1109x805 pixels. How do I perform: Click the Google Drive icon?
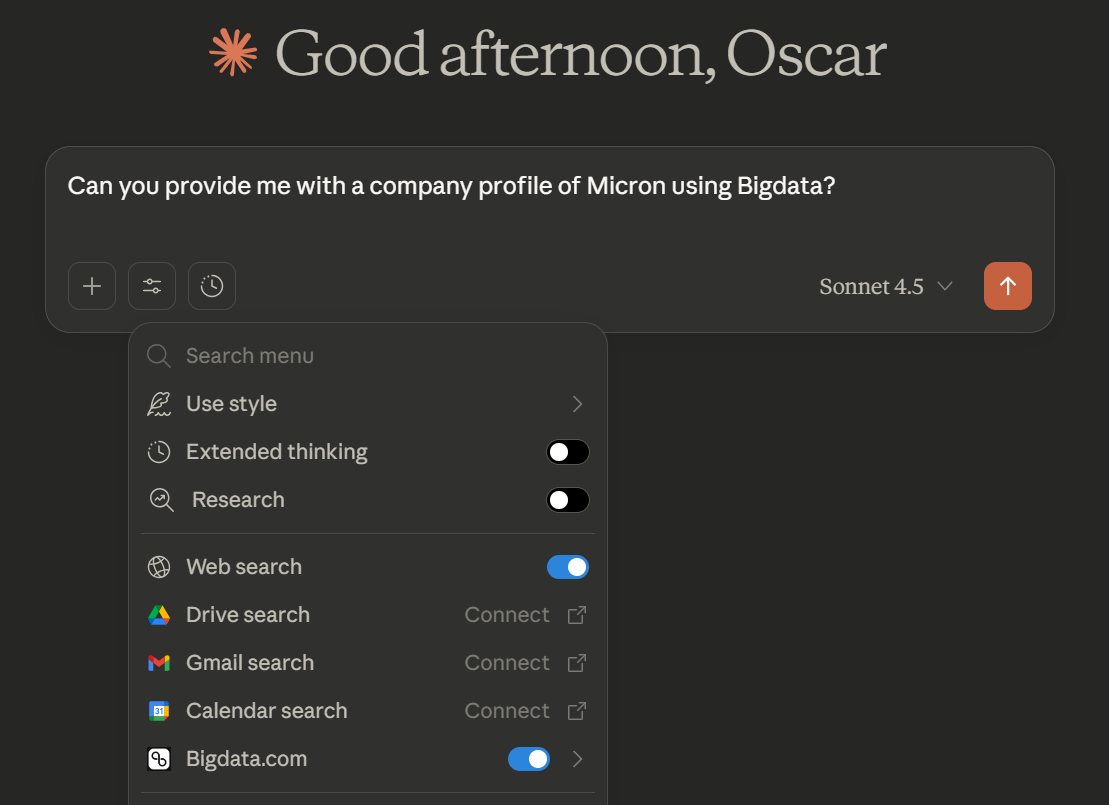click(159, 615)
